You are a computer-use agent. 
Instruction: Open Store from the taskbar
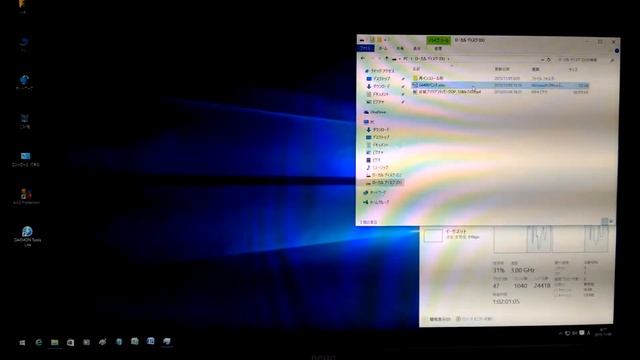(x=70, y=342)
